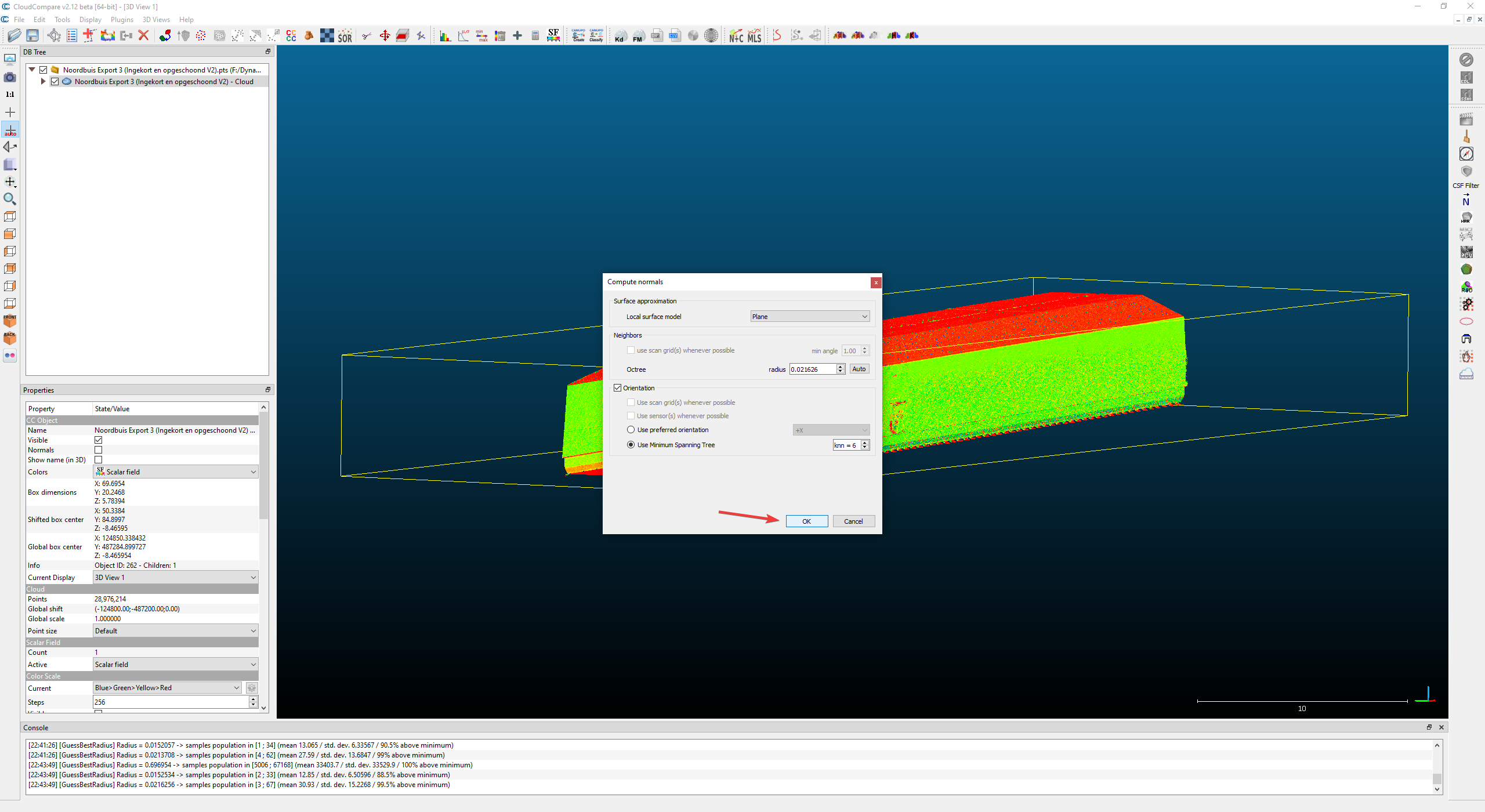
Task: Select the MLS tool icon
Action: click(754, 36)
